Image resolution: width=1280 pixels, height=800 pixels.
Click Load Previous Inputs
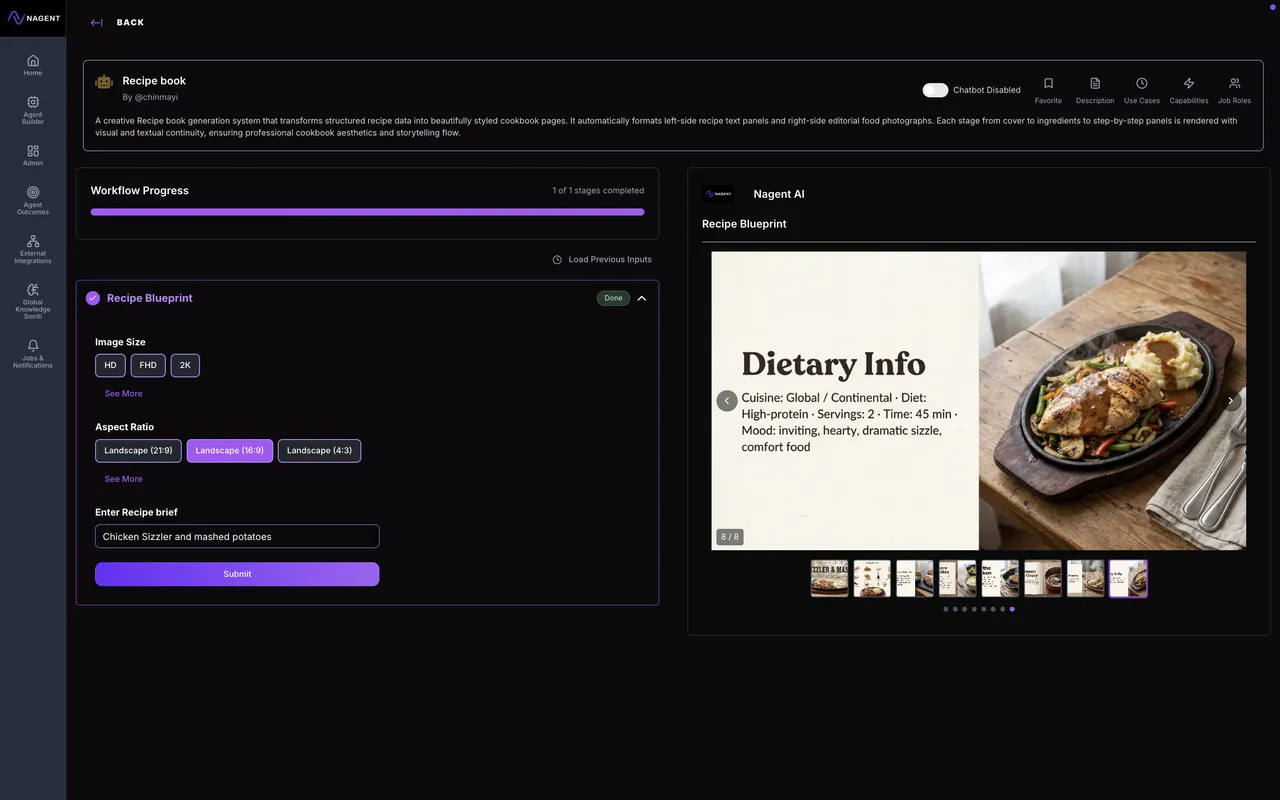tap(601, 260)
